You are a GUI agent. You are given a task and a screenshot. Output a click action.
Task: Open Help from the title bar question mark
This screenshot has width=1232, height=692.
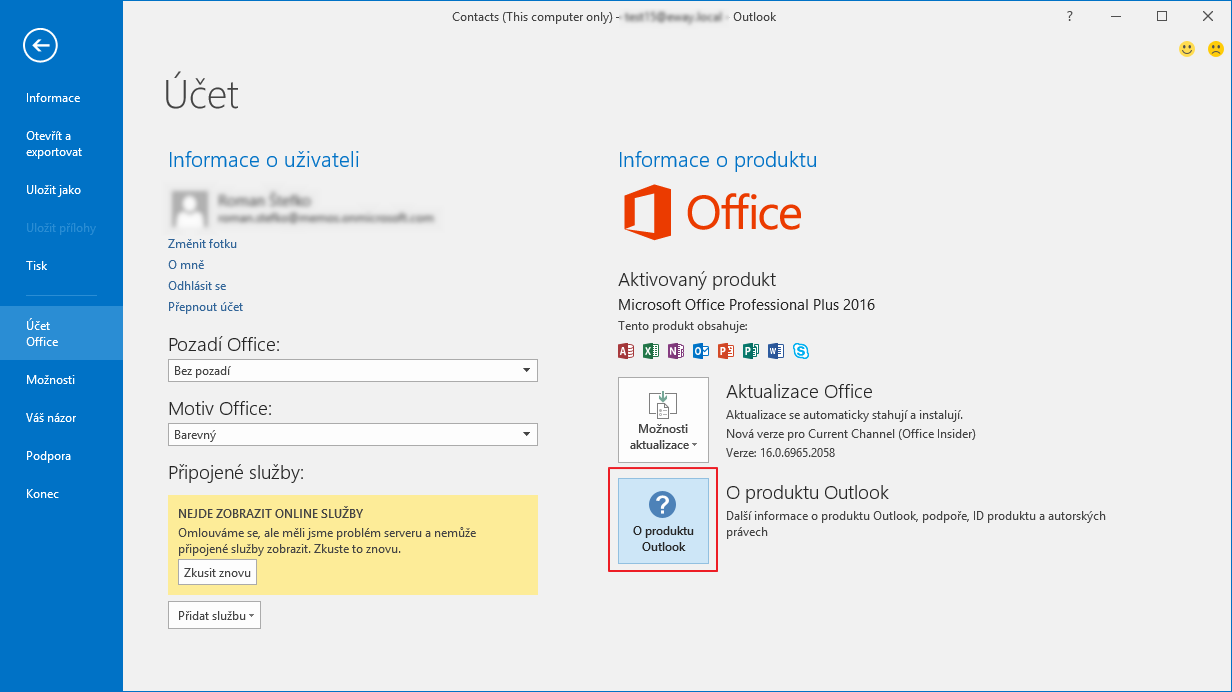pyautogui.click(x=1070, y=16)
